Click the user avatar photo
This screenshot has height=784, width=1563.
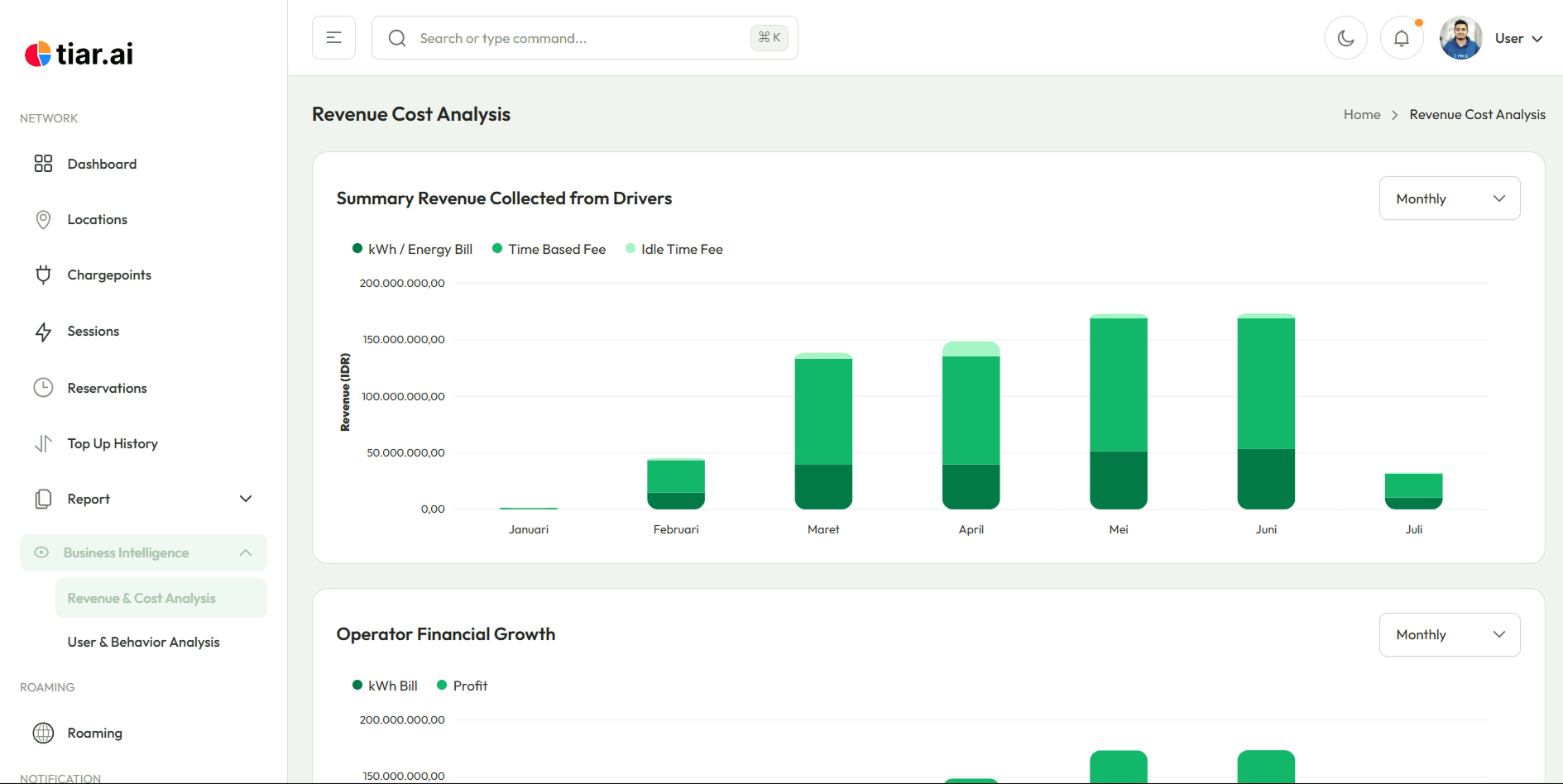pos(1460,38)
